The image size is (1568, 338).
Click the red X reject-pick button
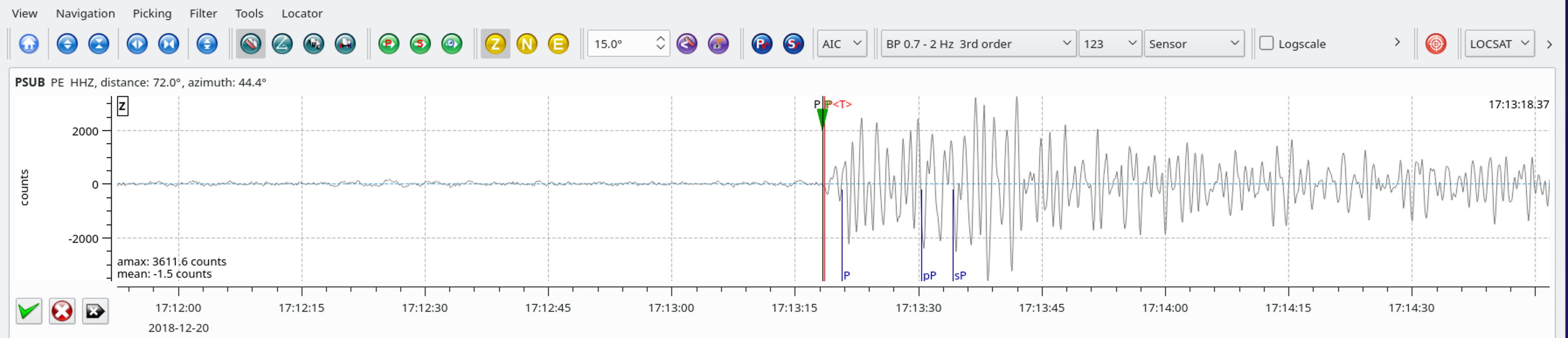[x=62, y=311]
